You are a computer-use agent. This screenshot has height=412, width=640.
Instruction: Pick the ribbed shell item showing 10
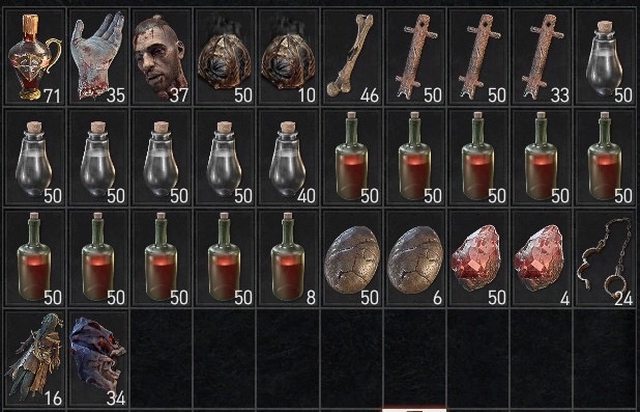pos(288,57)
